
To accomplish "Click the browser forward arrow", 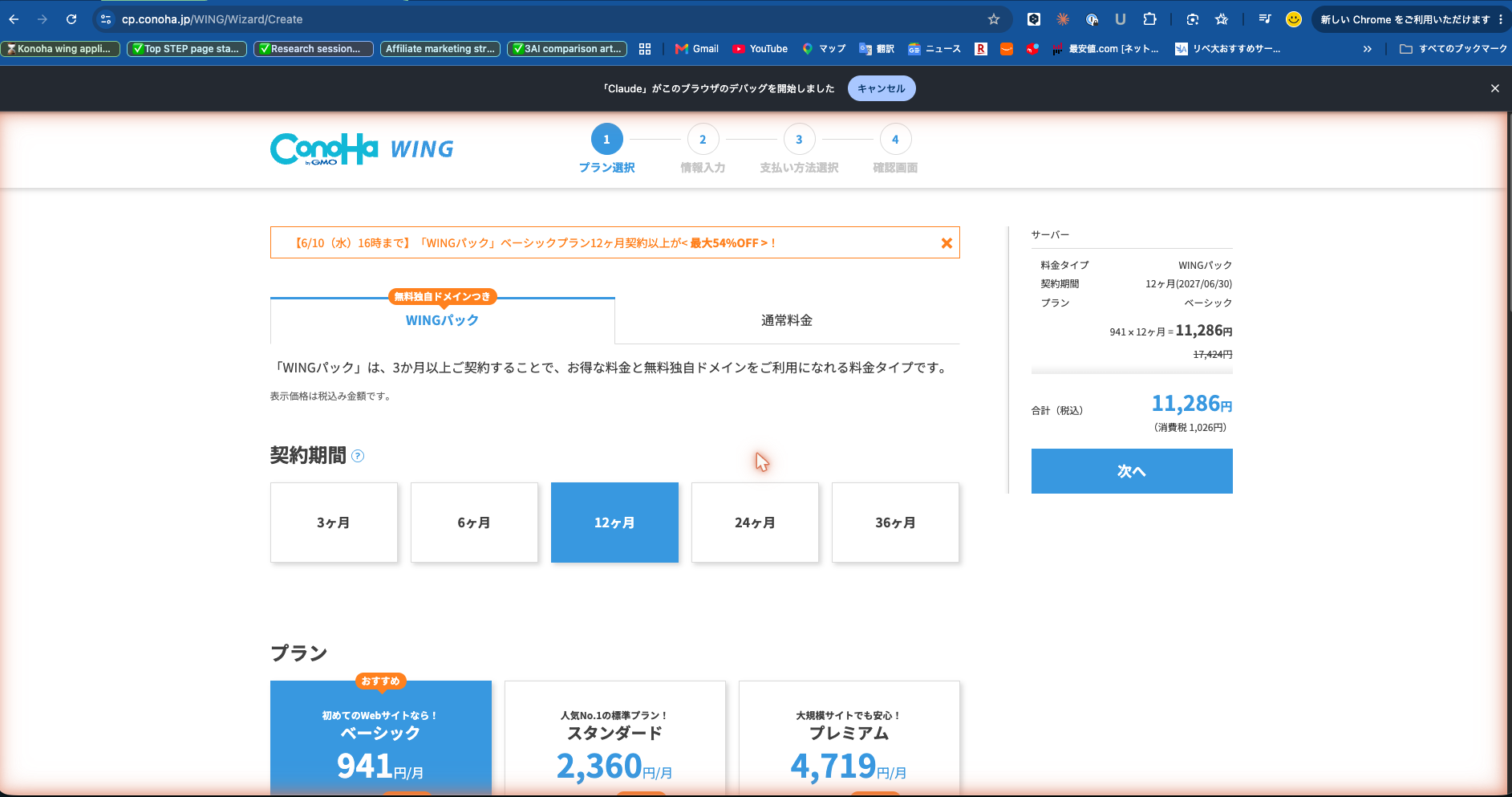I will (x=43, y=19).
